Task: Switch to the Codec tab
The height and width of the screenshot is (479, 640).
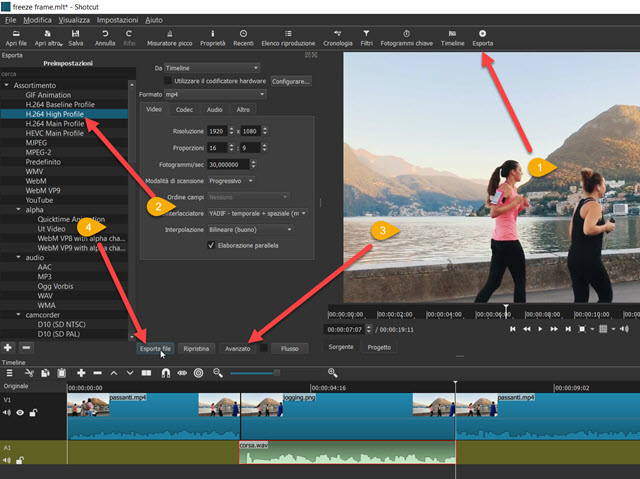Action: [x=184, y=109]
